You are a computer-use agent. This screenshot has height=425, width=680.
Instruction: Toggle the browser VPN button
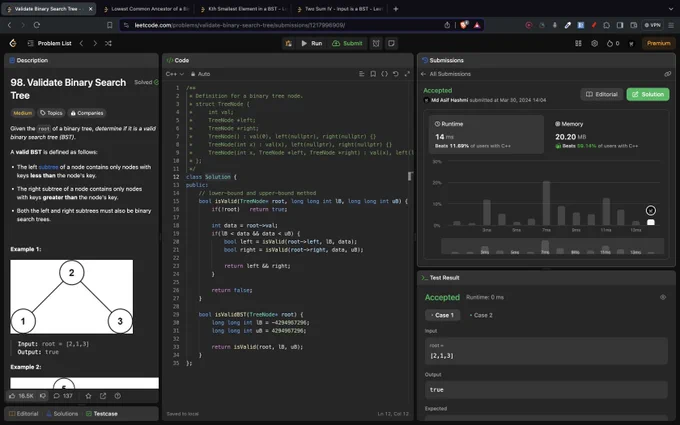click(x=653, y=25)
